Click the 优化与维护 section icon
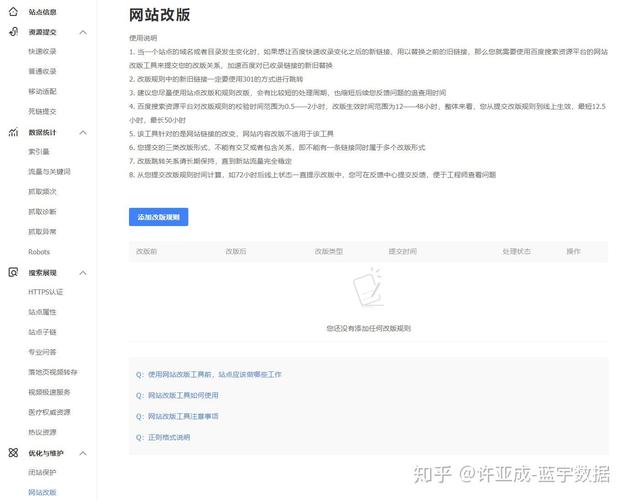This screenshot has height=500, width=626. [x=13, y=453]
